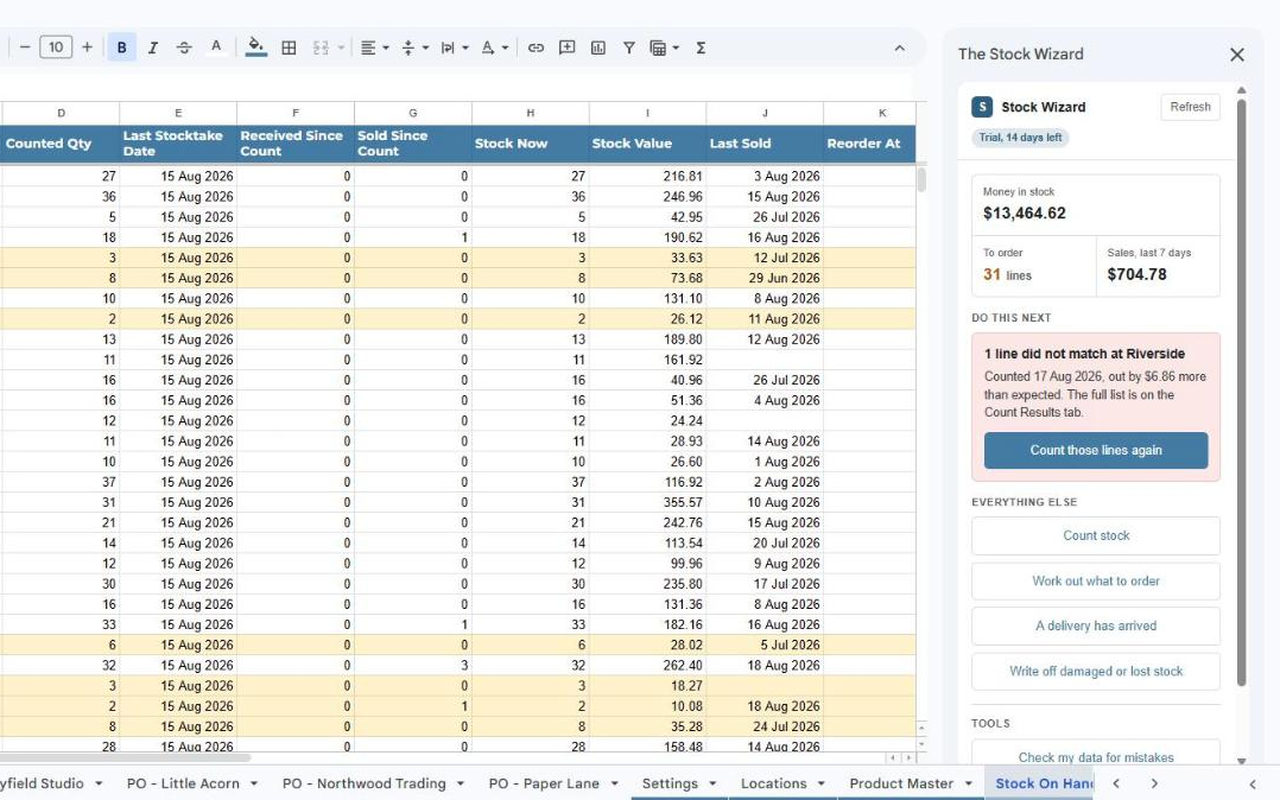Click the table views icon
Viewport: 1280px width, 800px height.
coord(658,47)
